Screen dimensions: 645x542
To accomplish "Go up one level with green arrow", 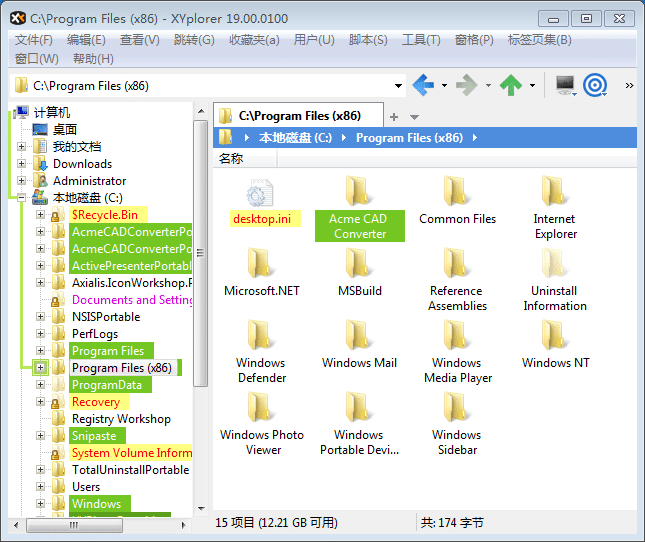I will [x=511, y=86].
